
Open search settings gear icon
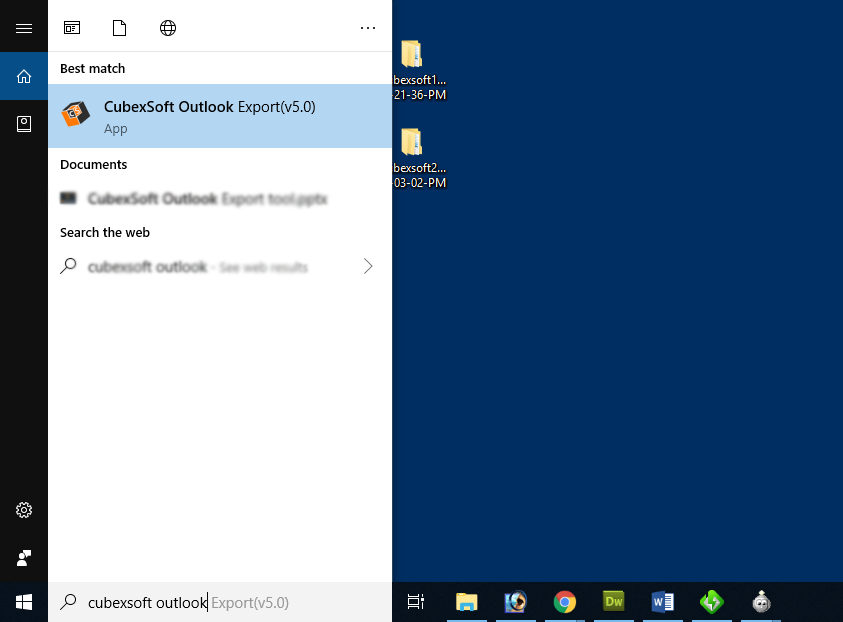tap(24, 510)
